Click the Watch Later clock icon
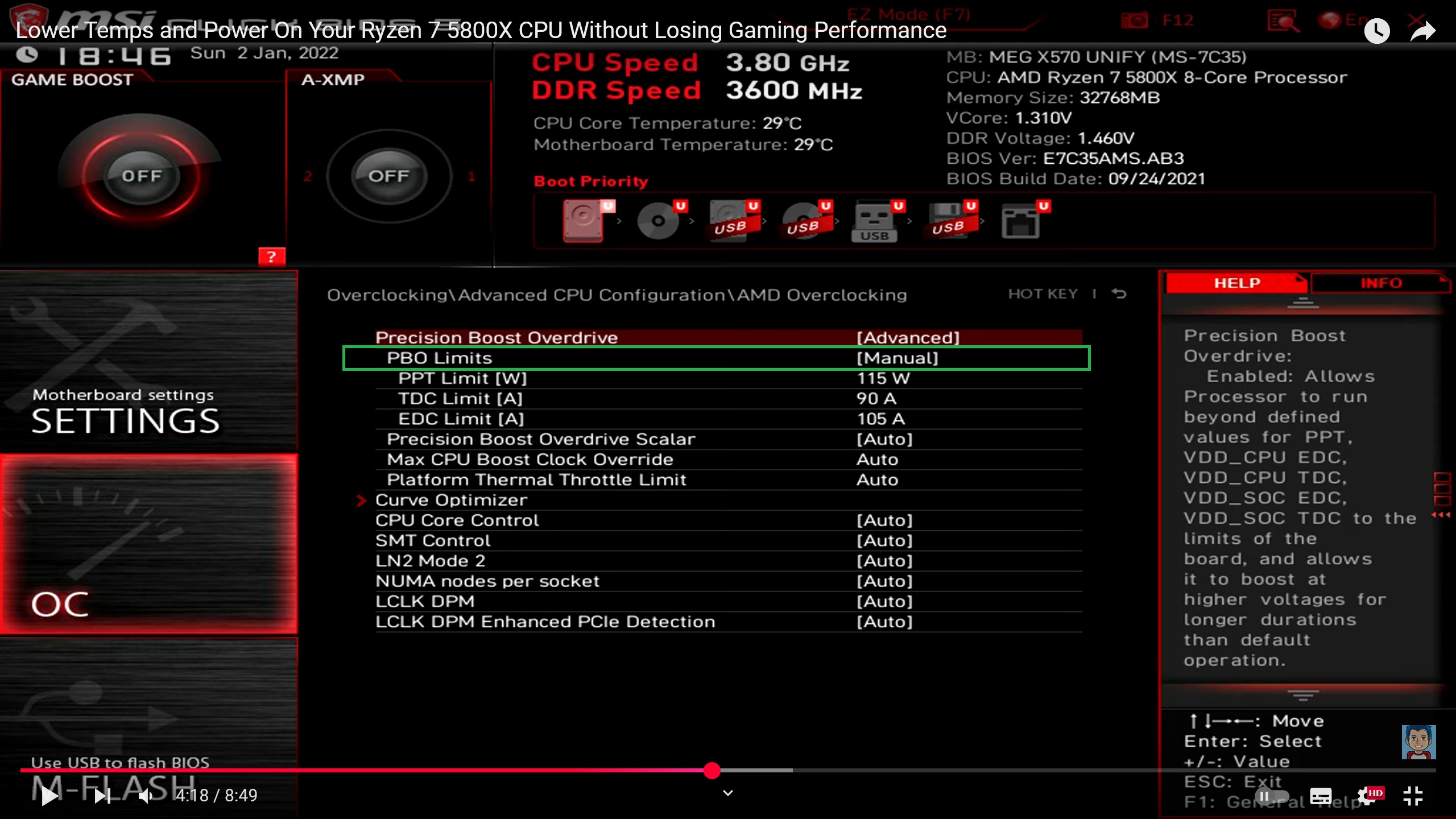This screenshot has width=1456, height=819. 1376,31
